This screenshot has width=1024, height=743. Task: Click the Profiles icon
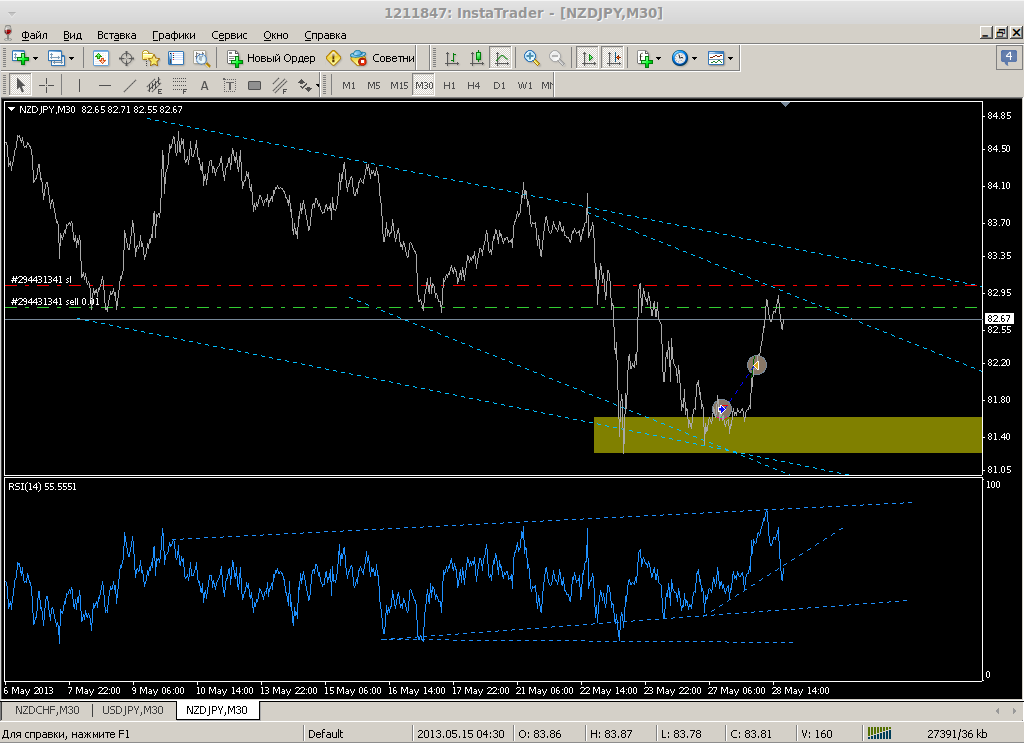pyautogui.click(x=56, y=58)
